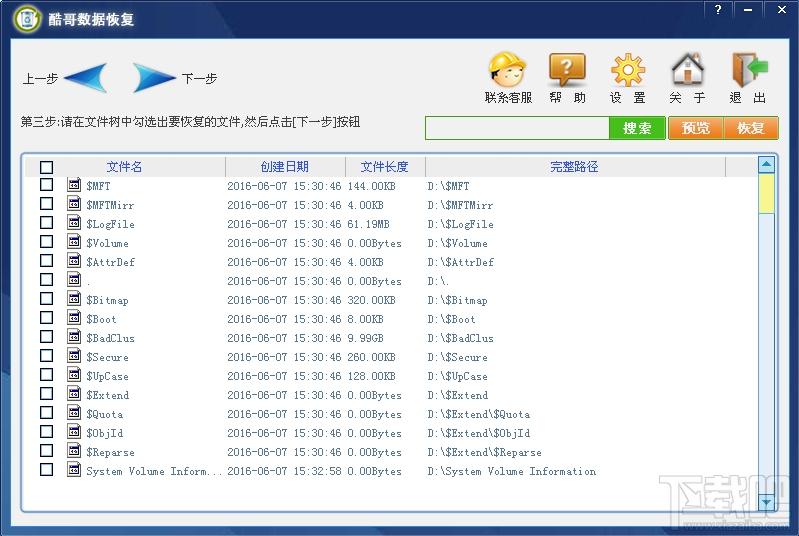The height and width of the screenshot is (536, 799).
Task: Check the box for $MFTMirr
Action: click(x=46, y=203)
